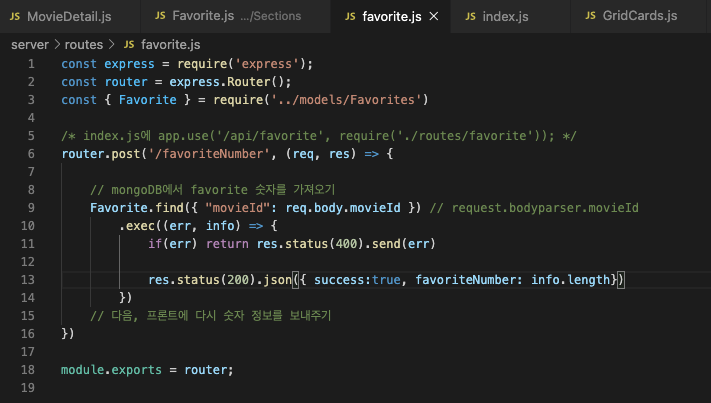Click line number 18 in gutter
The height and width of the screenshot is (403, 711).
[x=28, y=370]
